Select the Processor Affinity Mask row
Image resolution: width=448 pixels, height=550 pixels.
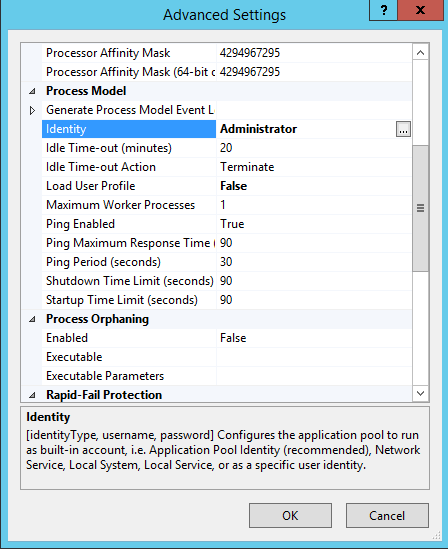pos(226,53)
